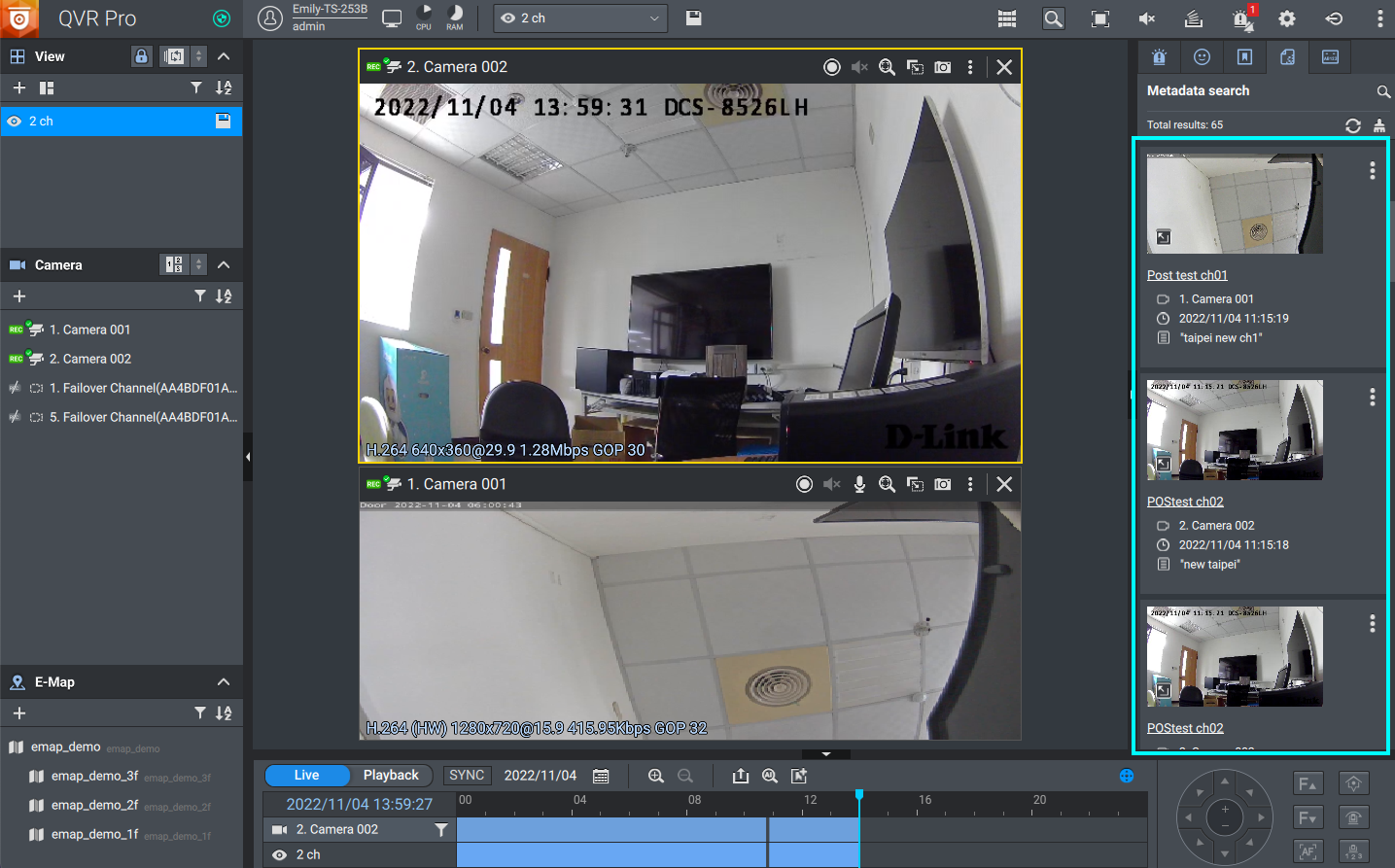The width and height of the screenshot is (1395, 868).
Task: Toggle manual recording on Camera 001
Action: (x=804, y=484)
